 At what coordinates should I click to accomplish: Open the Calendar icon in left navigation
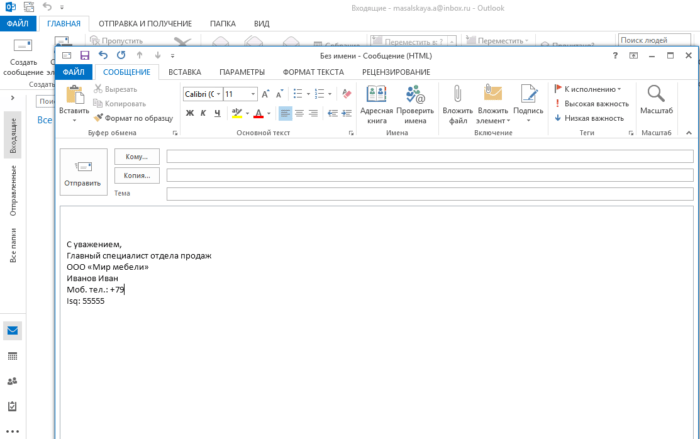pos(13,355)
